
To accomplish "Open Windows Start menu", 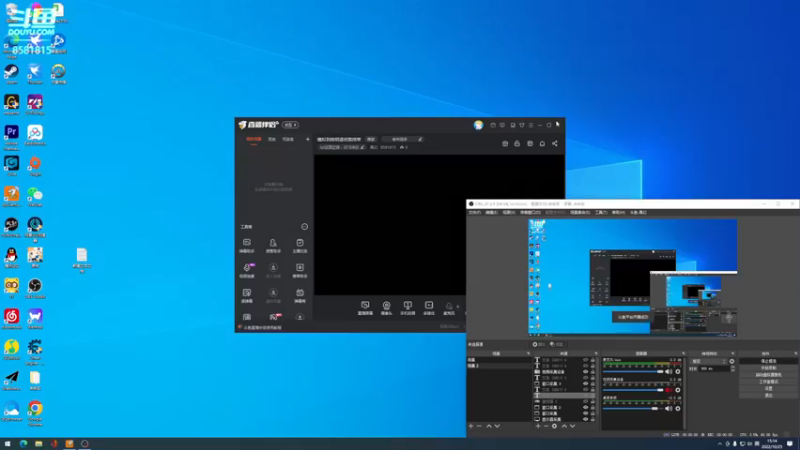I will click(7, 444).
